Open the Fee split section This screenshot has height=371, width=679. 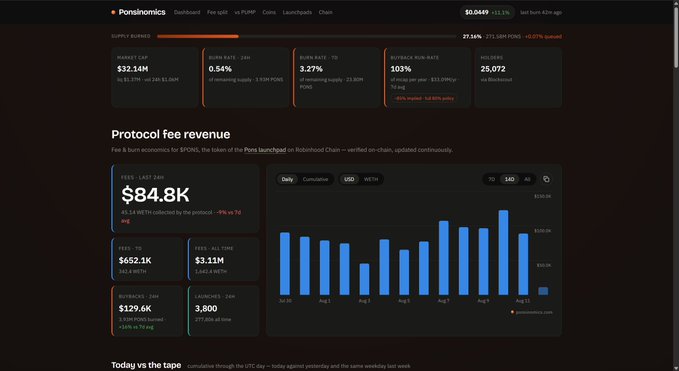click(x=217, y=13)
